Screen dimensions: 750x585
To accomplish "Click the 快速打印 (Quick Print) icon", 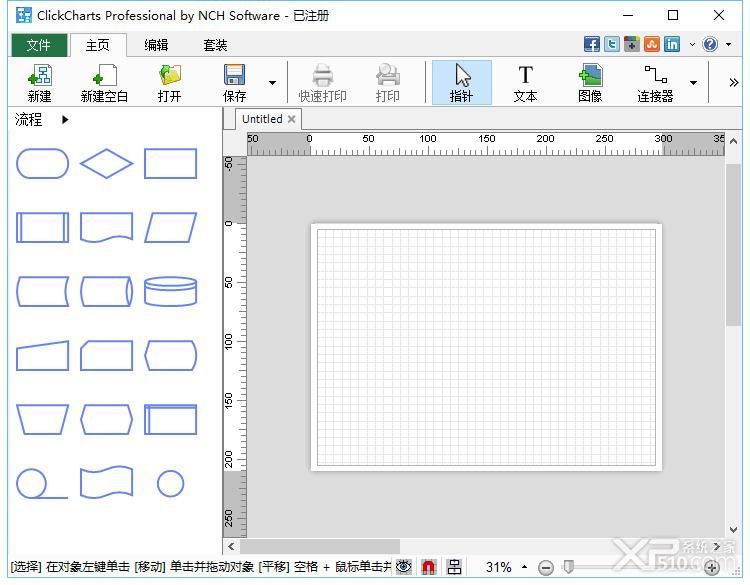I will click(x=322, y=83).
